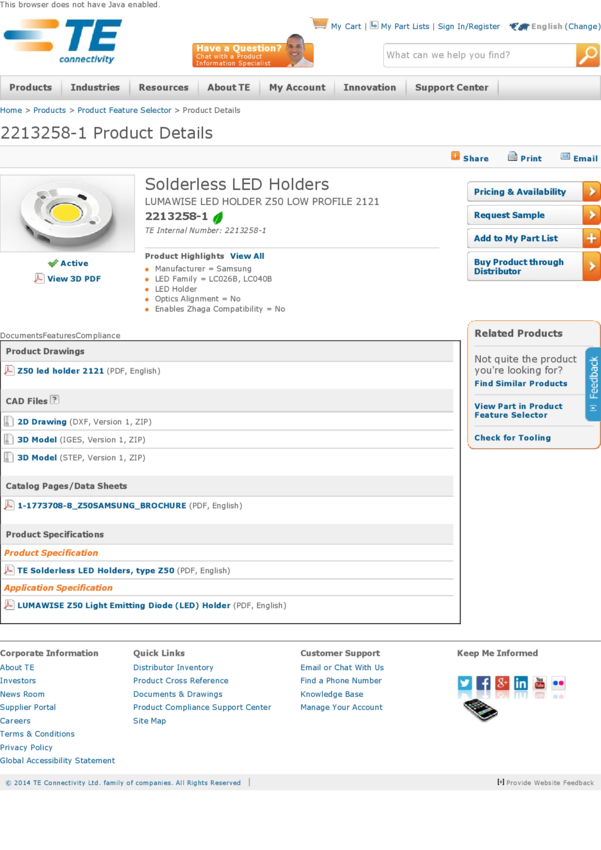Open the Support Center menu
Image resolution: width=601 pixels, height=850 pixels.
coord(451,87)
